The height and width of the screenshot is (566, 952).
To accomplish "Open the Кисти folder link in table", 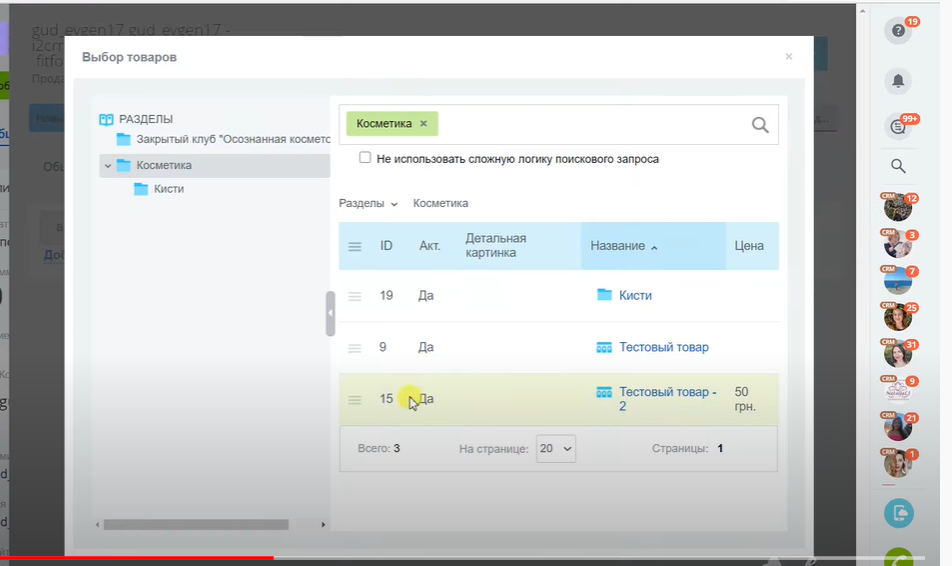I will (x=635, y=295).
